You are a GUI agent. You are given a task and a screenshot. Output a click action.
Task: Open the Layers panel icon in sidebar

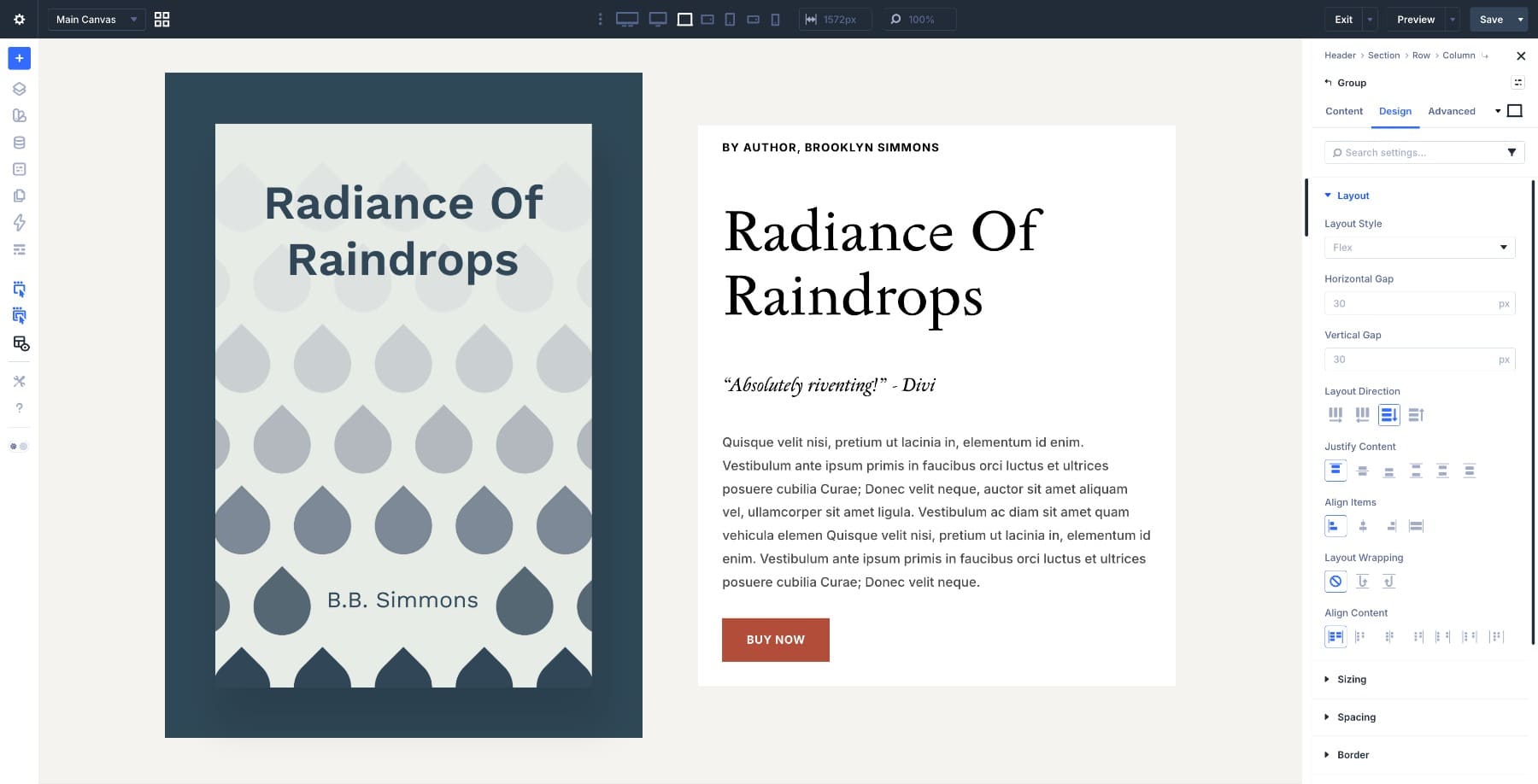[x=19, y=89]
